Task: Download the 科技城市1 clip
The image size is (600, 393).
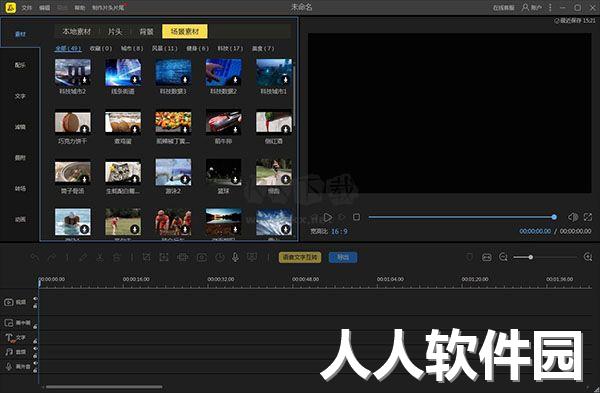Action: tap(285, 80)
